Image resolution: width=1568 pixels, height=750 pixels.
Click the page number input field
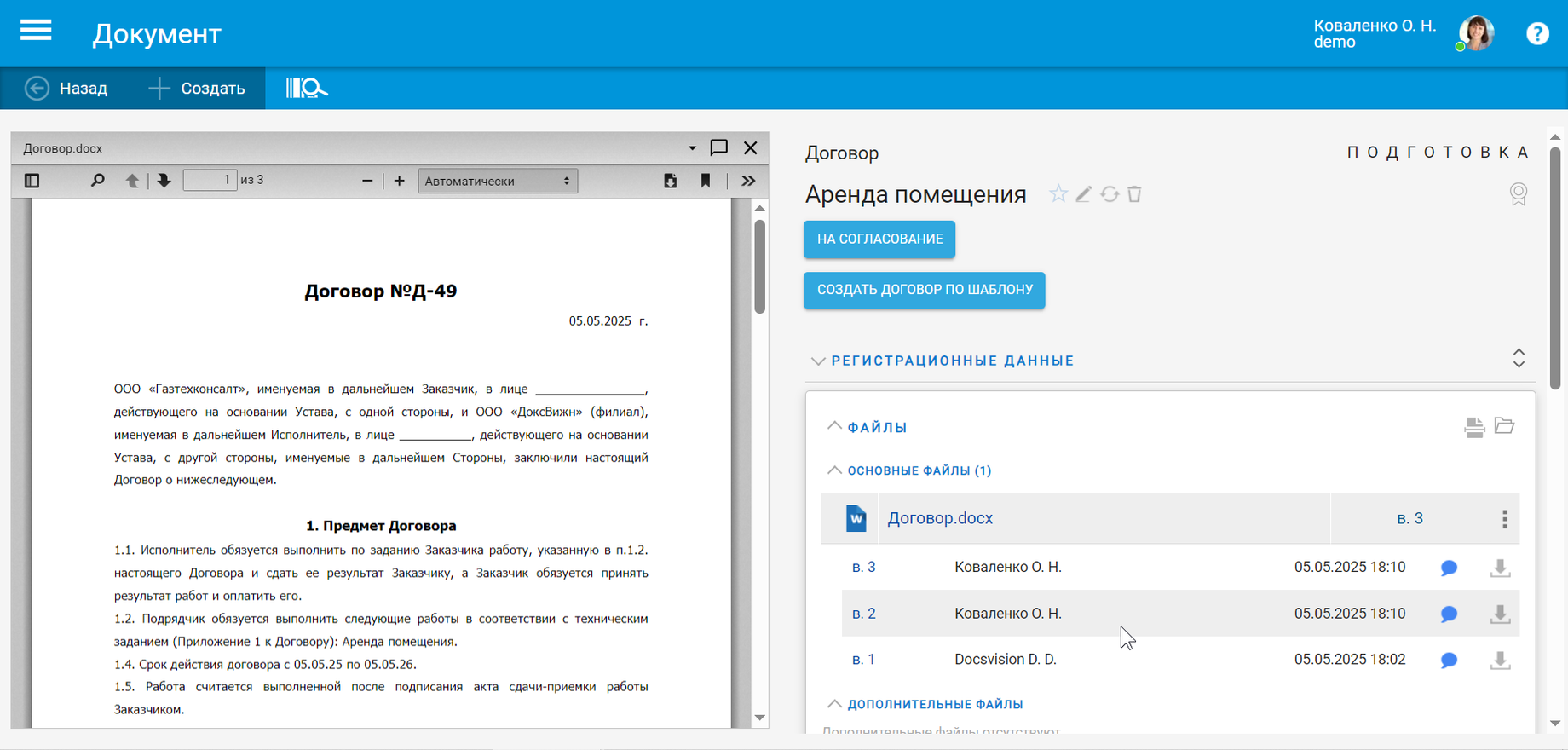tap(210, 181)
